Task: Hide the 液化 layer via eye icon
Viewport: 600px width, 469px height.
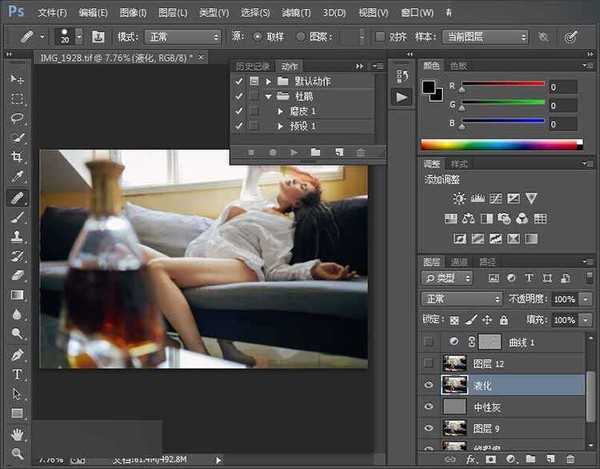Action: [431, 384]
